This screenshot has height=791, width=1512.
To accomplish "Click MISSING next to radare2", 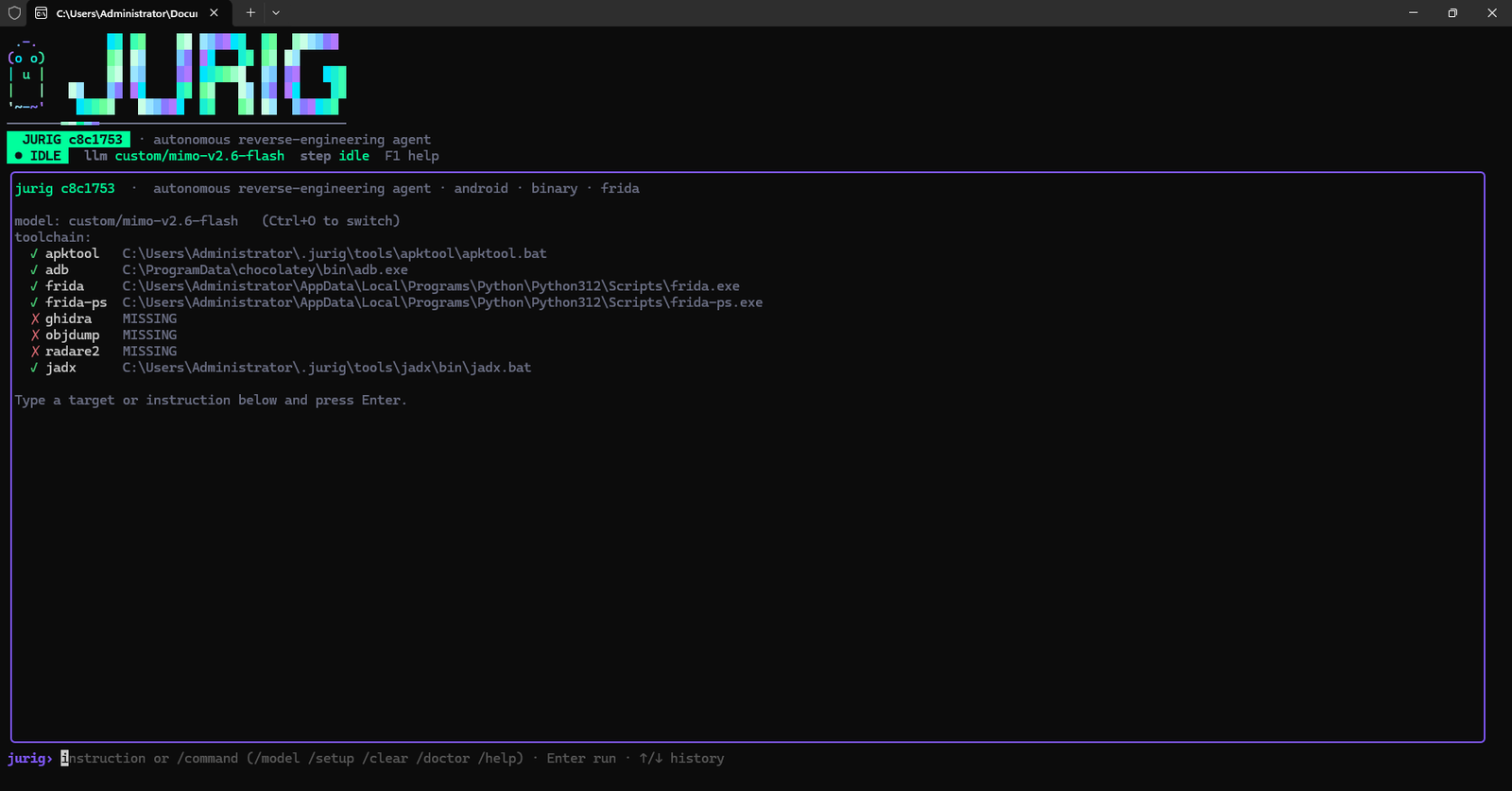I will [x=149, y=351].
